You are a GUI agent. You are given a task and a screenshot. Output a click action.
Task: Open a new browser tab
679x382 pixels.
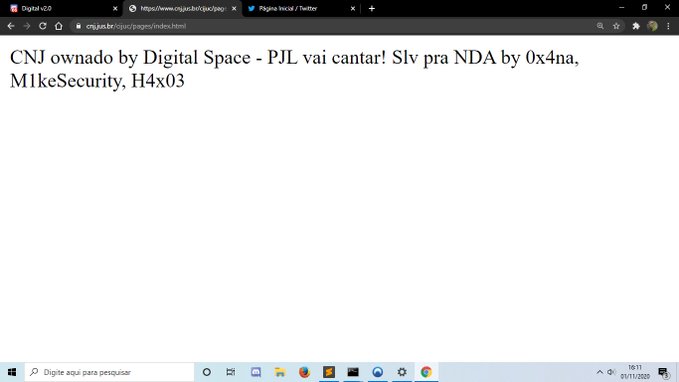point(372,8)
